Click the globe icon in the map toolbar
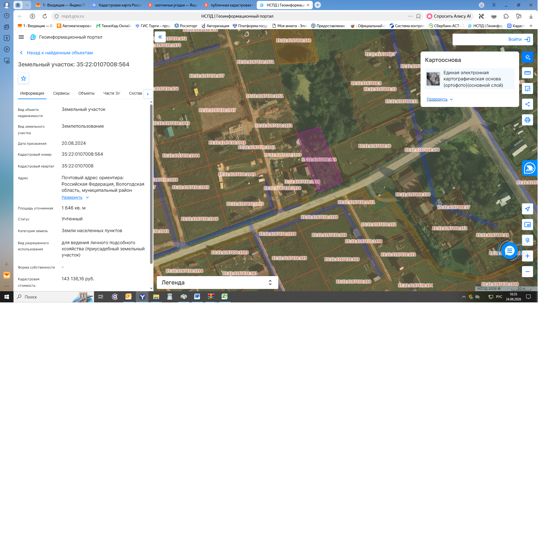This screenshot has height=560, width=560. pos(528,120)
